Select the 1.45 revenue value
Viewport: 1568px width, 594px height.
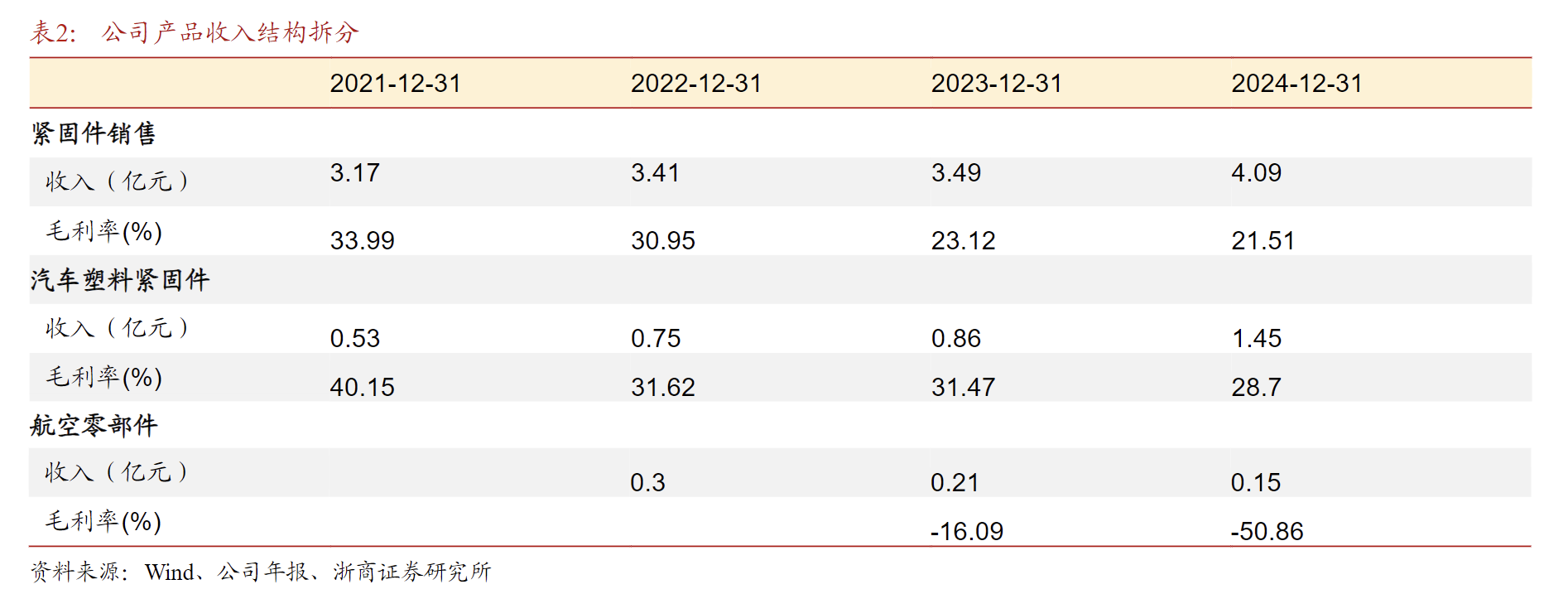point(1256,339)
